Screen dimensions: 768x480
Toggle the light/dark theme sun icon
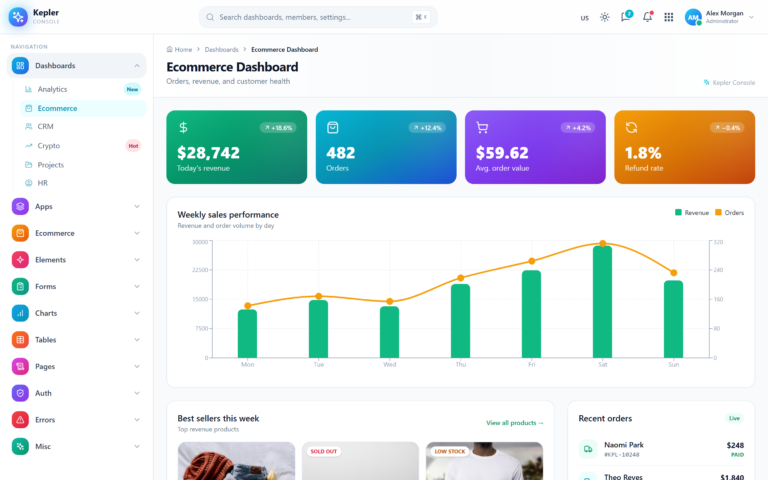pyautogui.click(x=605, y=17)
